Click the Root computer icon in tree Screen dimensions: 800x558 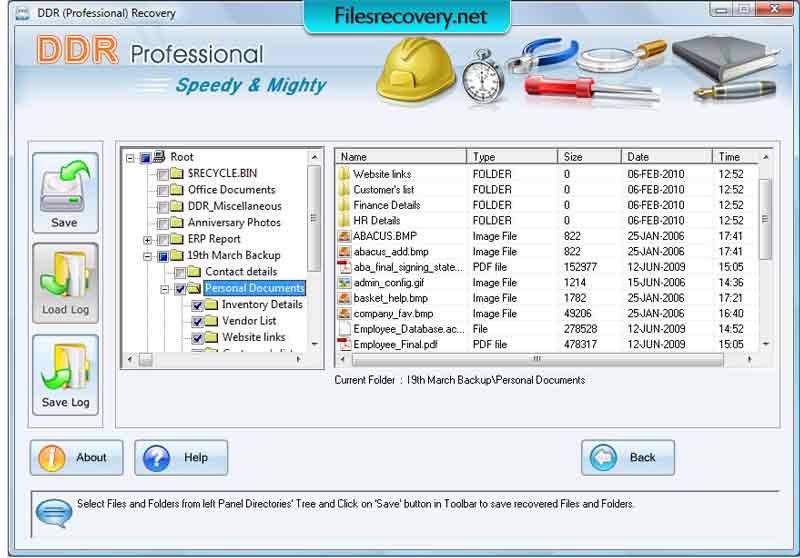click(159, 156)
